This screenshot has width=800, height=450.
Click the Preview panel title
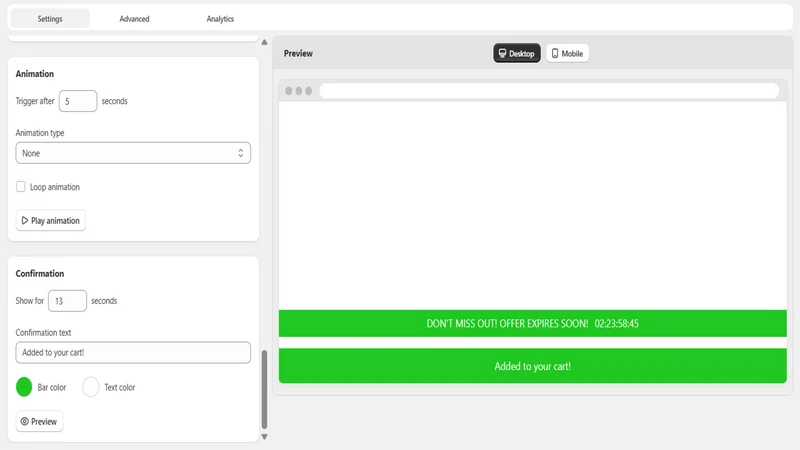[x=298, y=53]
